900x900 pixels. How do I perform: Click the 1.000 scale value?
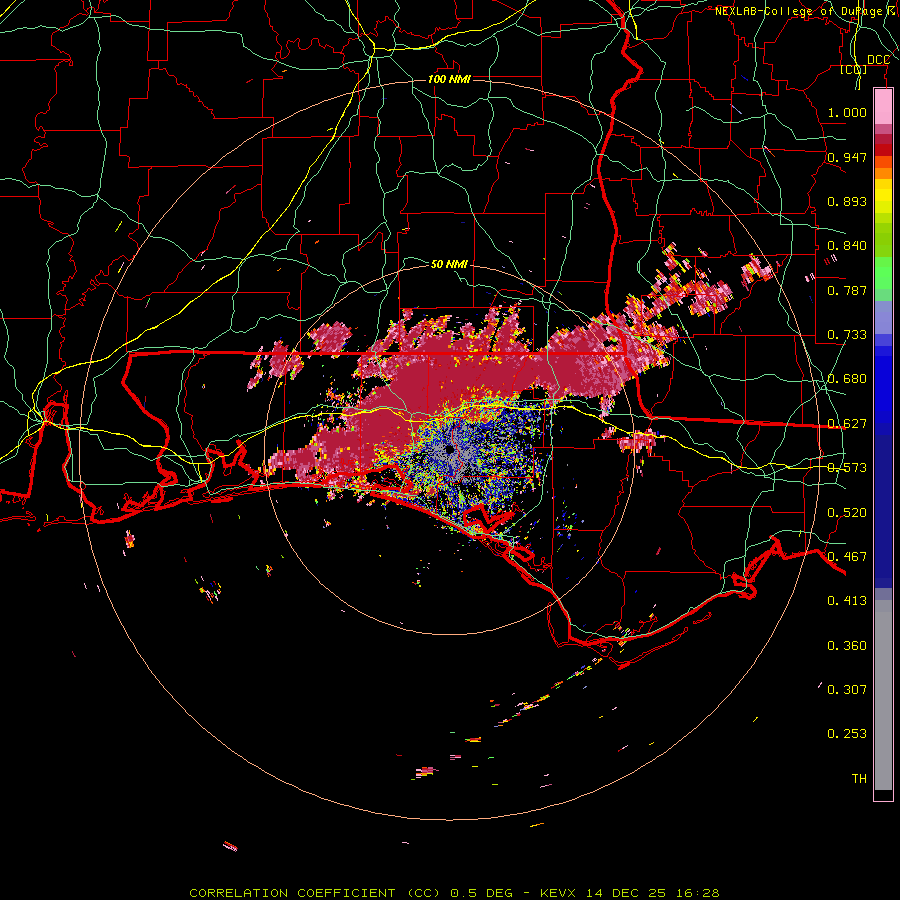[847, 112]
